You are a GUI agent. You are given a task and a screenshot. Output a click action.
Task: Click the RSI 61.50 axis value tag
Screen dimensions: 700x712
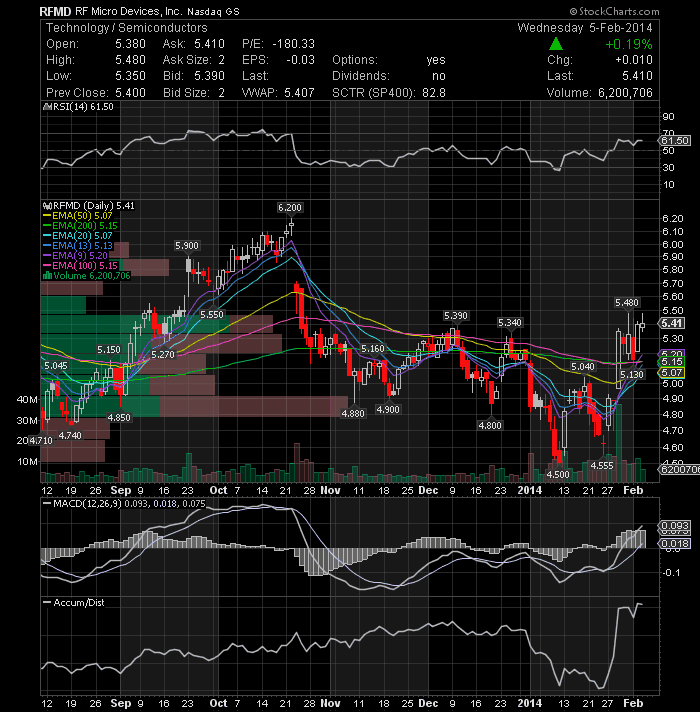point(675,141)
